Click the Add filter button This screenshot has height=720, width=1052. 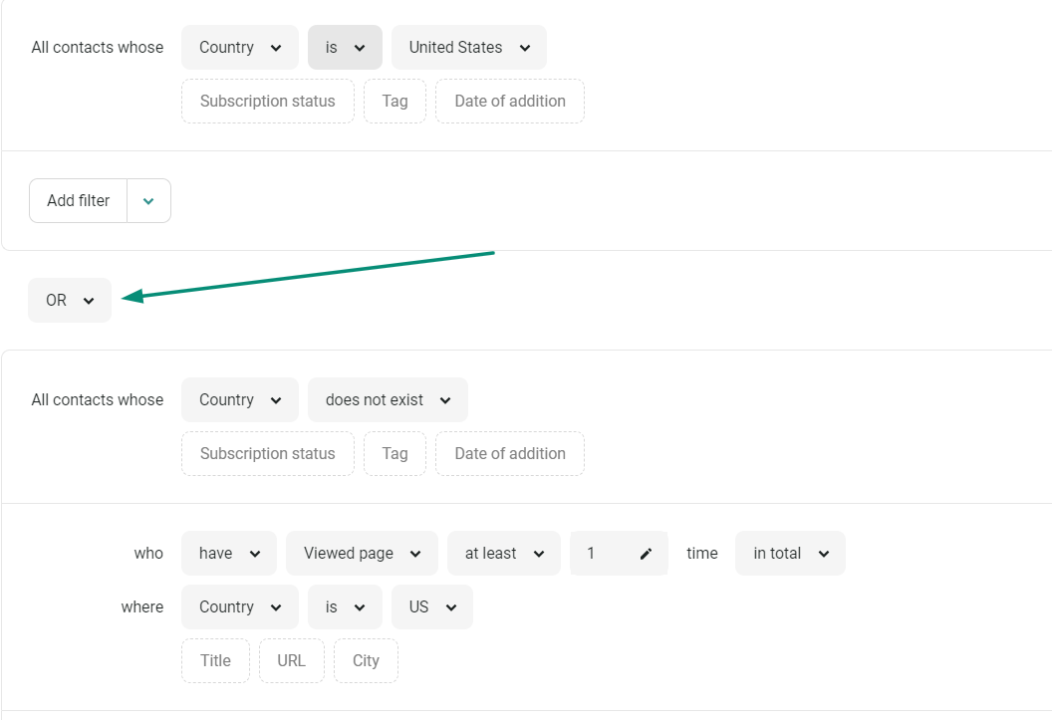77,200
